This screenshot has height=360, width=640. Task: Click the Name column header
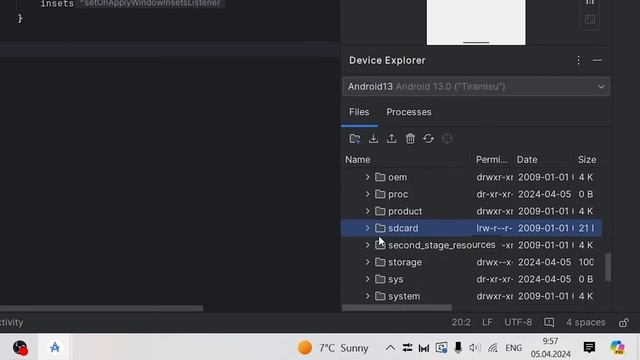(358, 160)
